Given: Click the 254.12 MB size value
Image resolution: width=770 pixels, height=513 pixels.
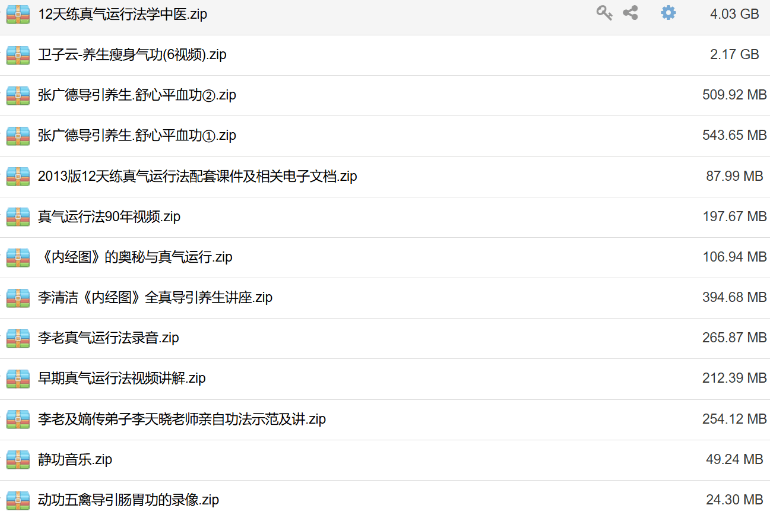Looking at the screenshot, I should pyautogui.click(x=734, y=419).
